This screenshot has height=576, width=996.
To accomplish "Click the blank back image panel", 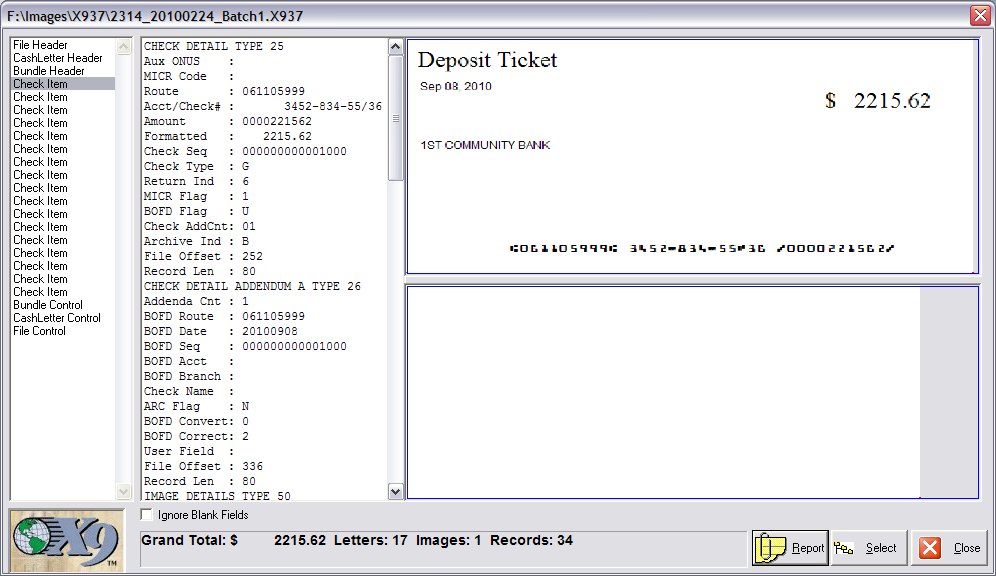I will click(x=662, y=391).
